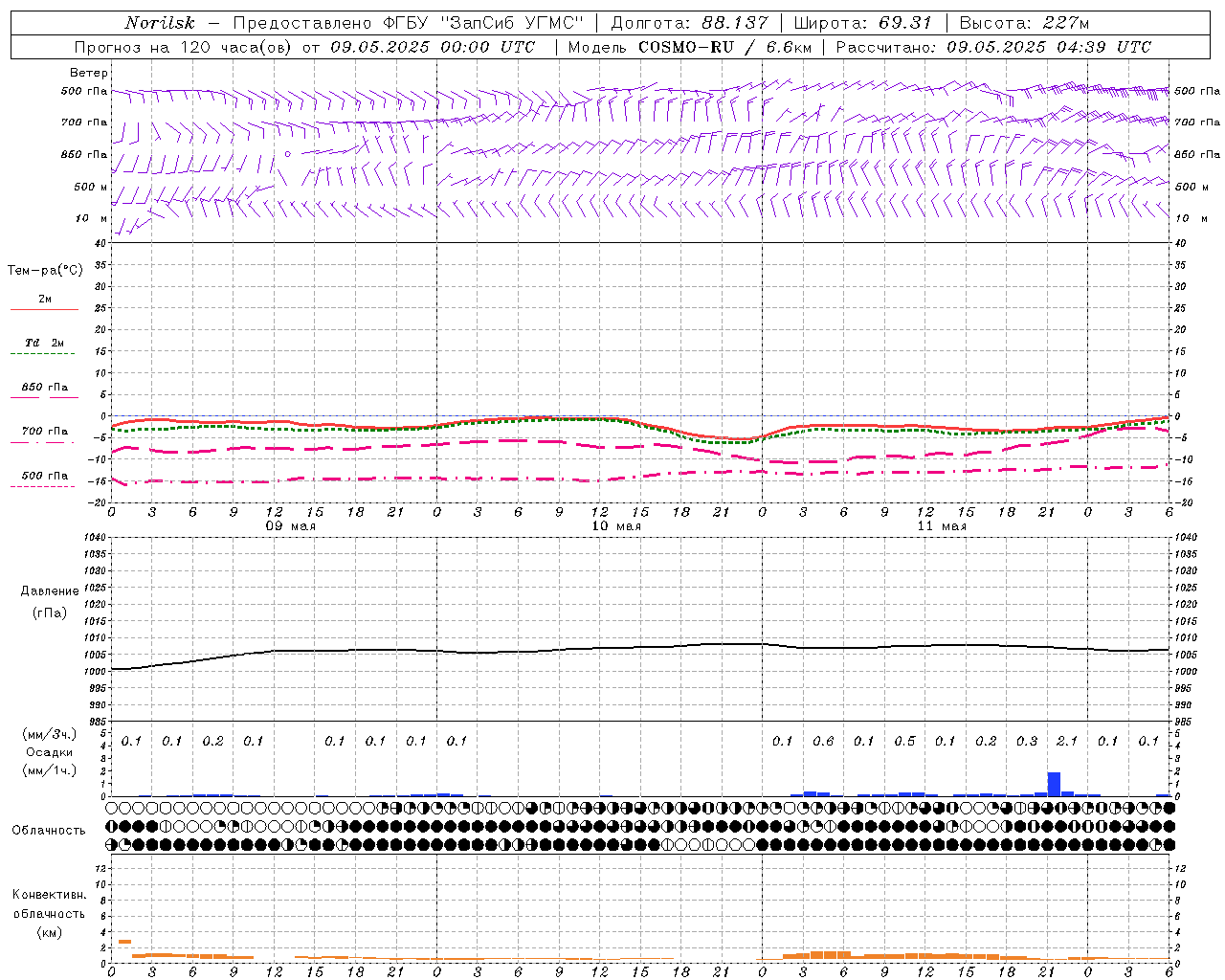Click the Осадки precipitation panel label
1225x980 pixels.
click(50, 752)
